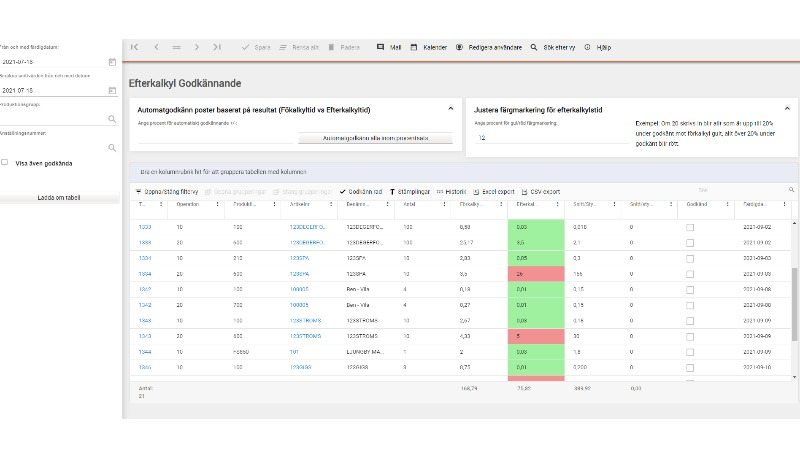Open Hjälp from the toolbar
800x460 pixels.
(597, 47)
